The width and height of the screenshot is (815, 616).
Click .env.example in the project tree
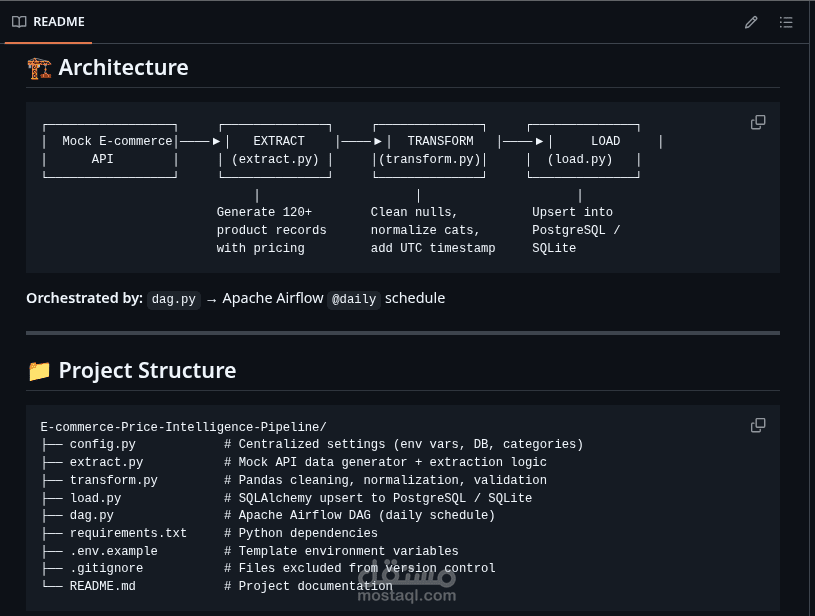point(114,551)
